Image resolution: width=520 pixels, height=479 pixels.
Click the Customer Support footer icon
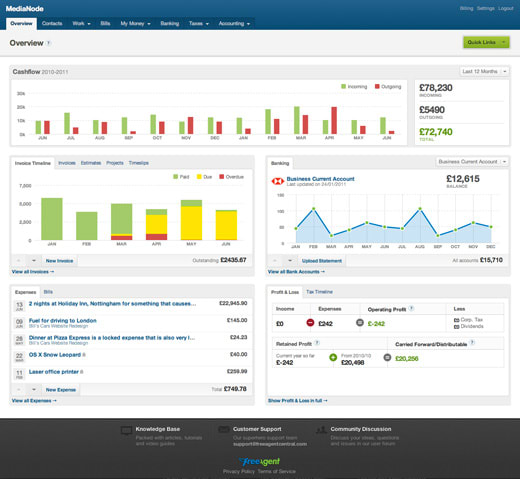tap(224, 430)
